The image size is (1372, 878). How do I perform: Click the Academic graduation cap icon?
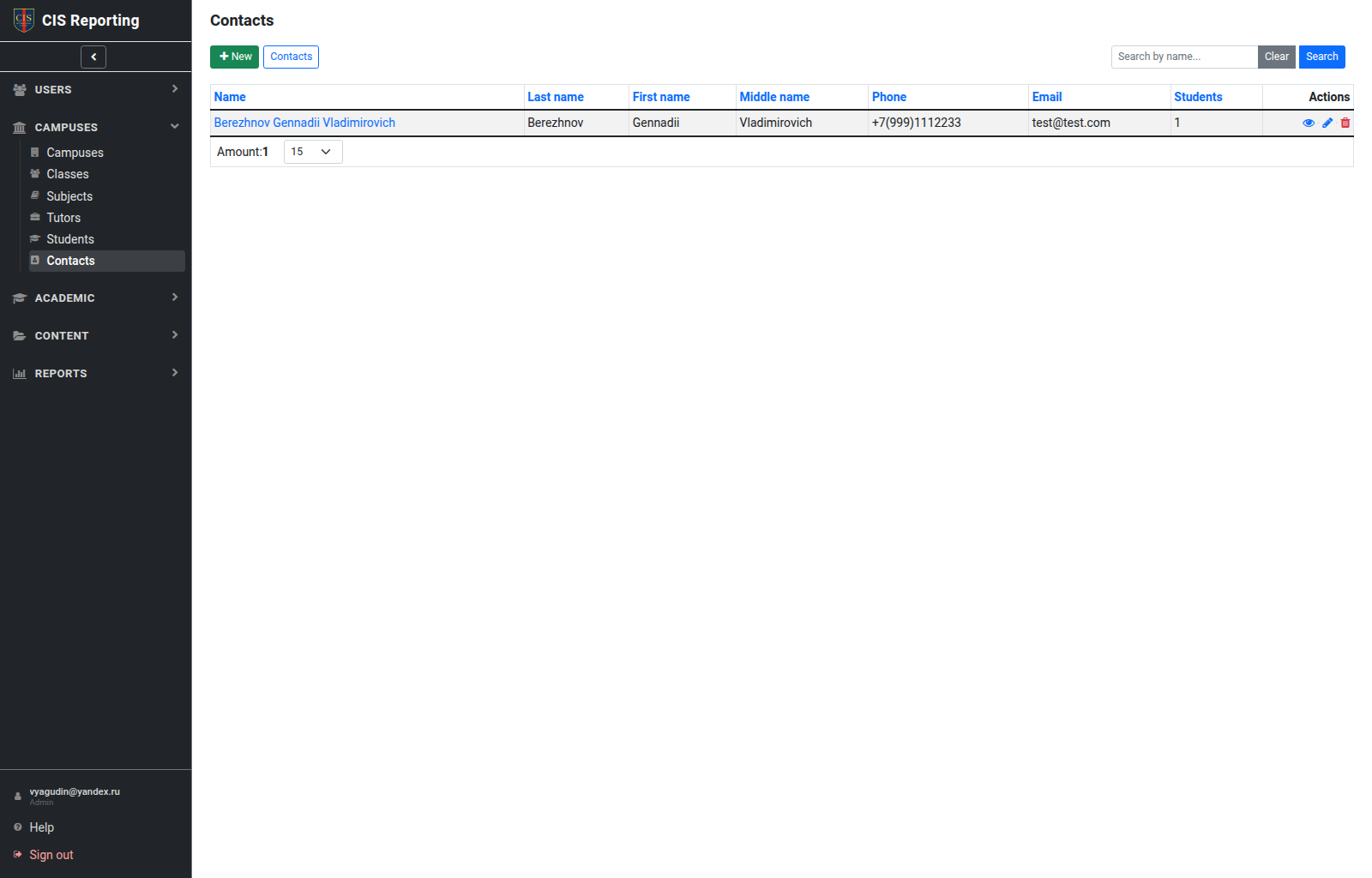(20, 298)
